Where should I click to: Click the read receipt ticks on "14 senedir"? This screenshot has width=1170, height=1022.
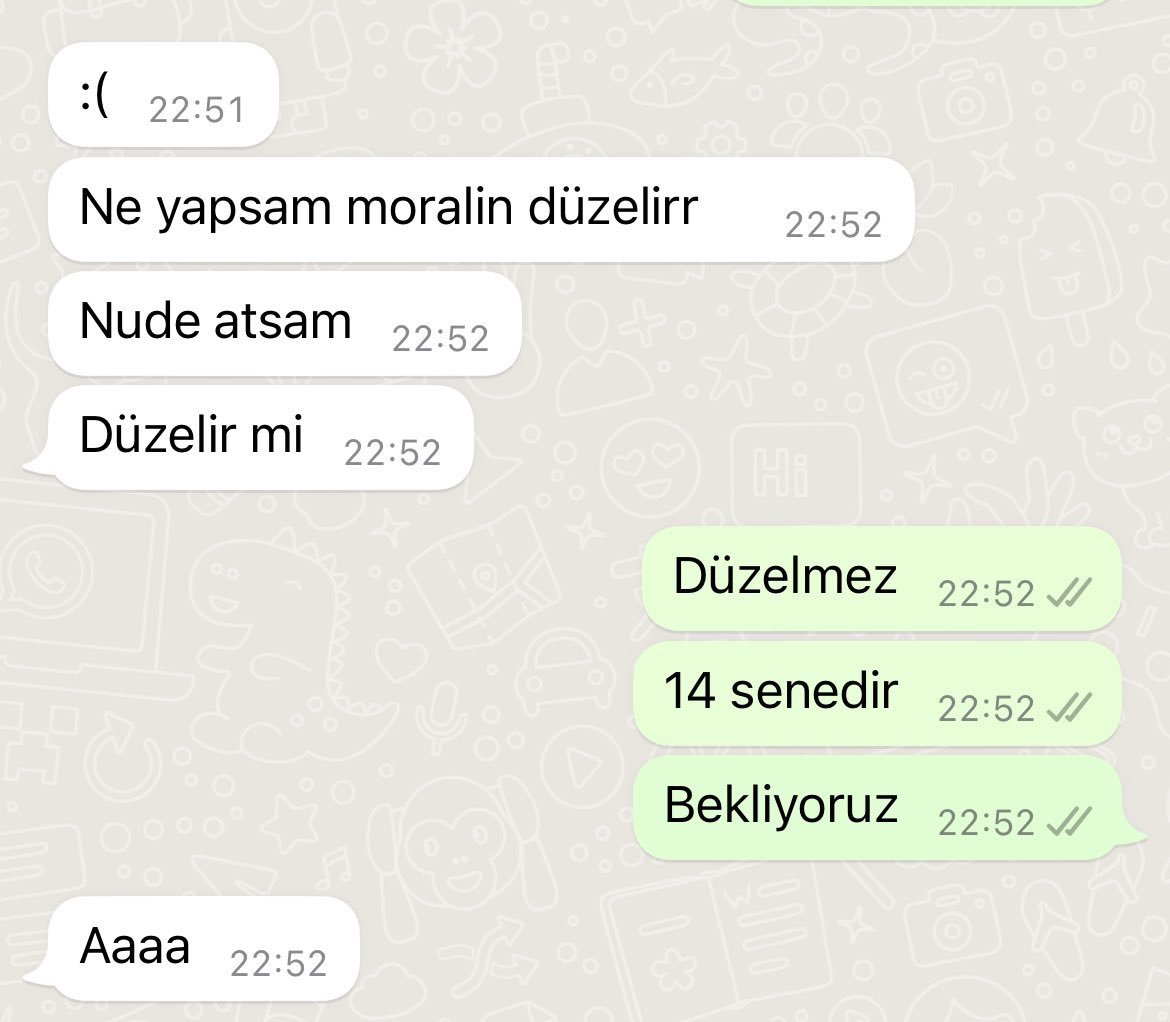1069,707
